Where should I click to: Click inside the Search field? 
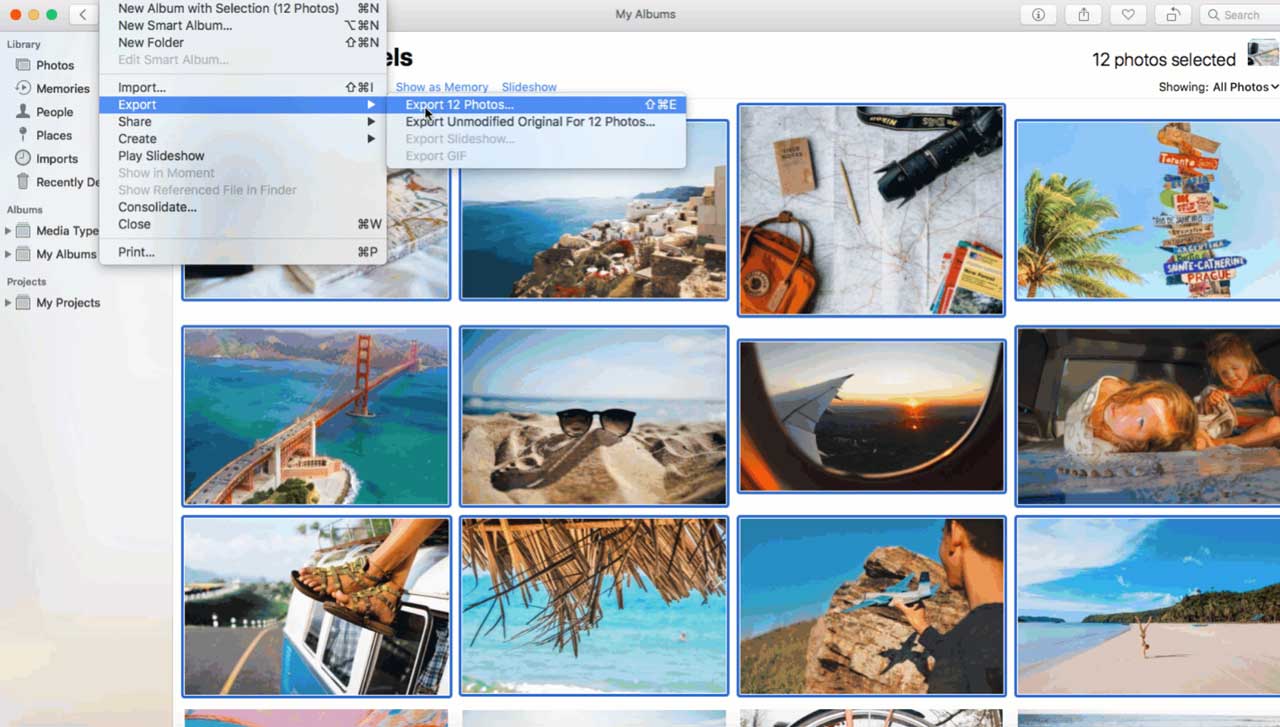tap(1240, 14)
